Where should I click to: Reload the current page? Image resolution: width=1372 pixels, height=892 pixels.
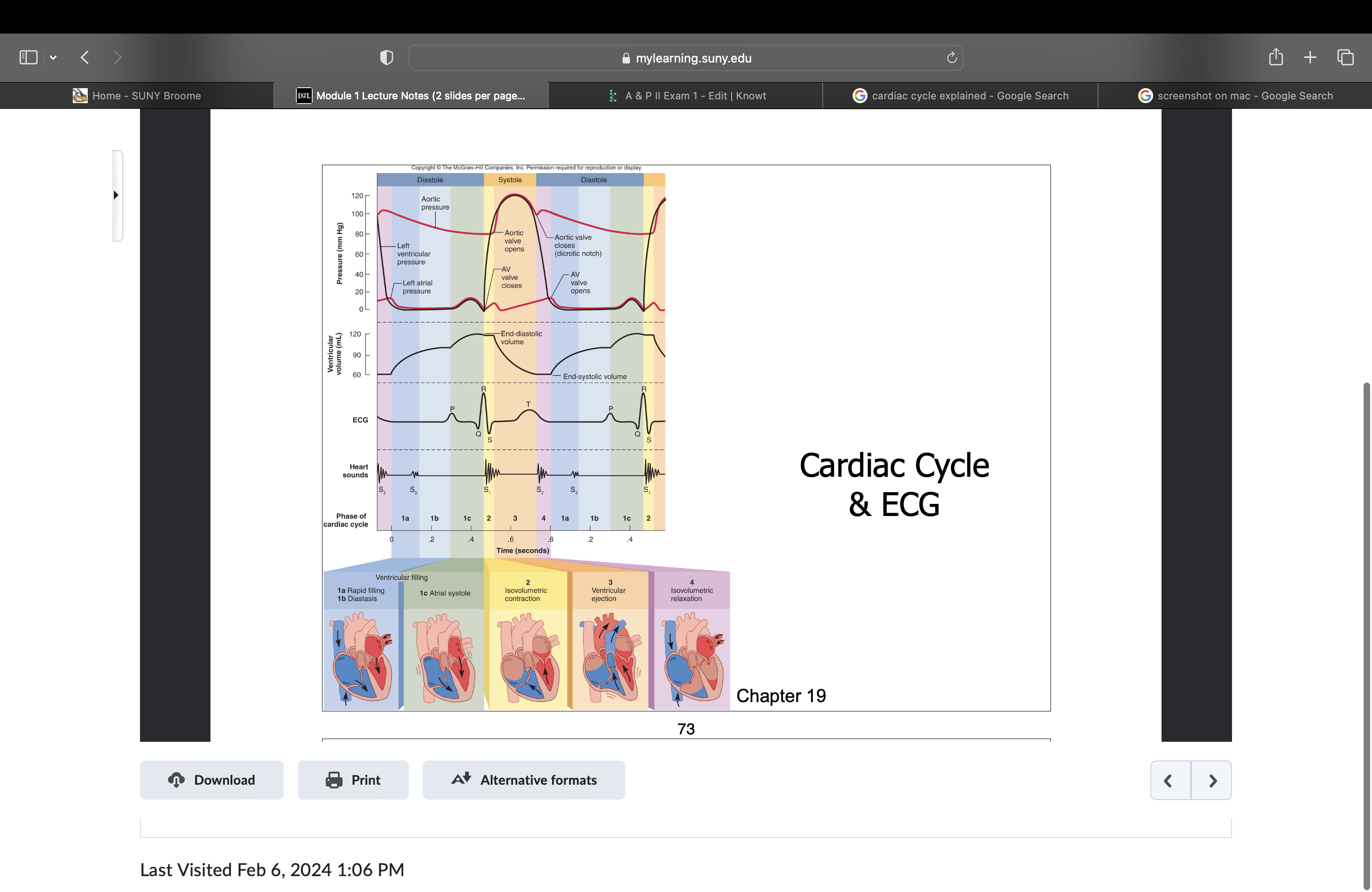[951, 58]
